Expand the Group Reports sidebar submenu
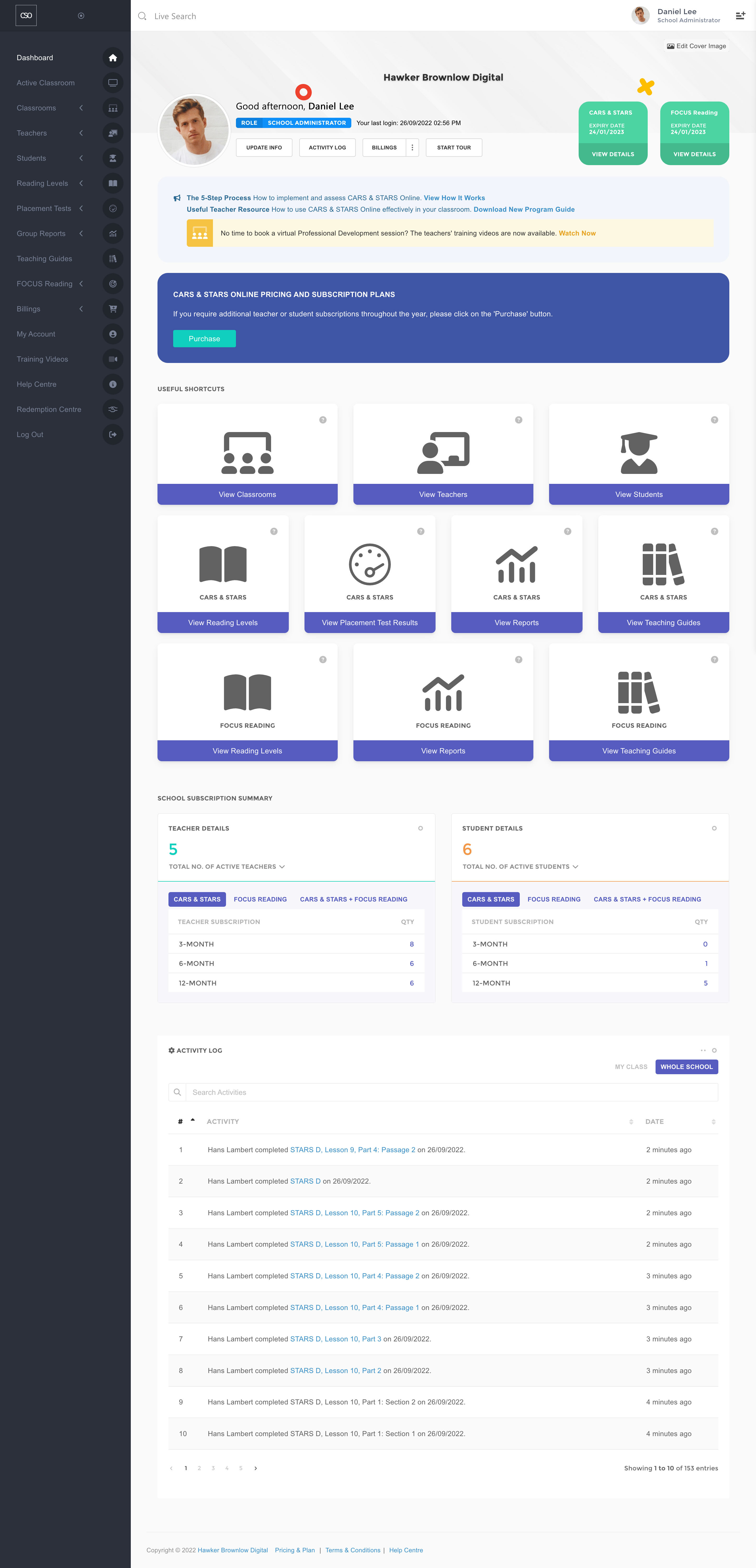756x1568 pixels. (81, 234)
